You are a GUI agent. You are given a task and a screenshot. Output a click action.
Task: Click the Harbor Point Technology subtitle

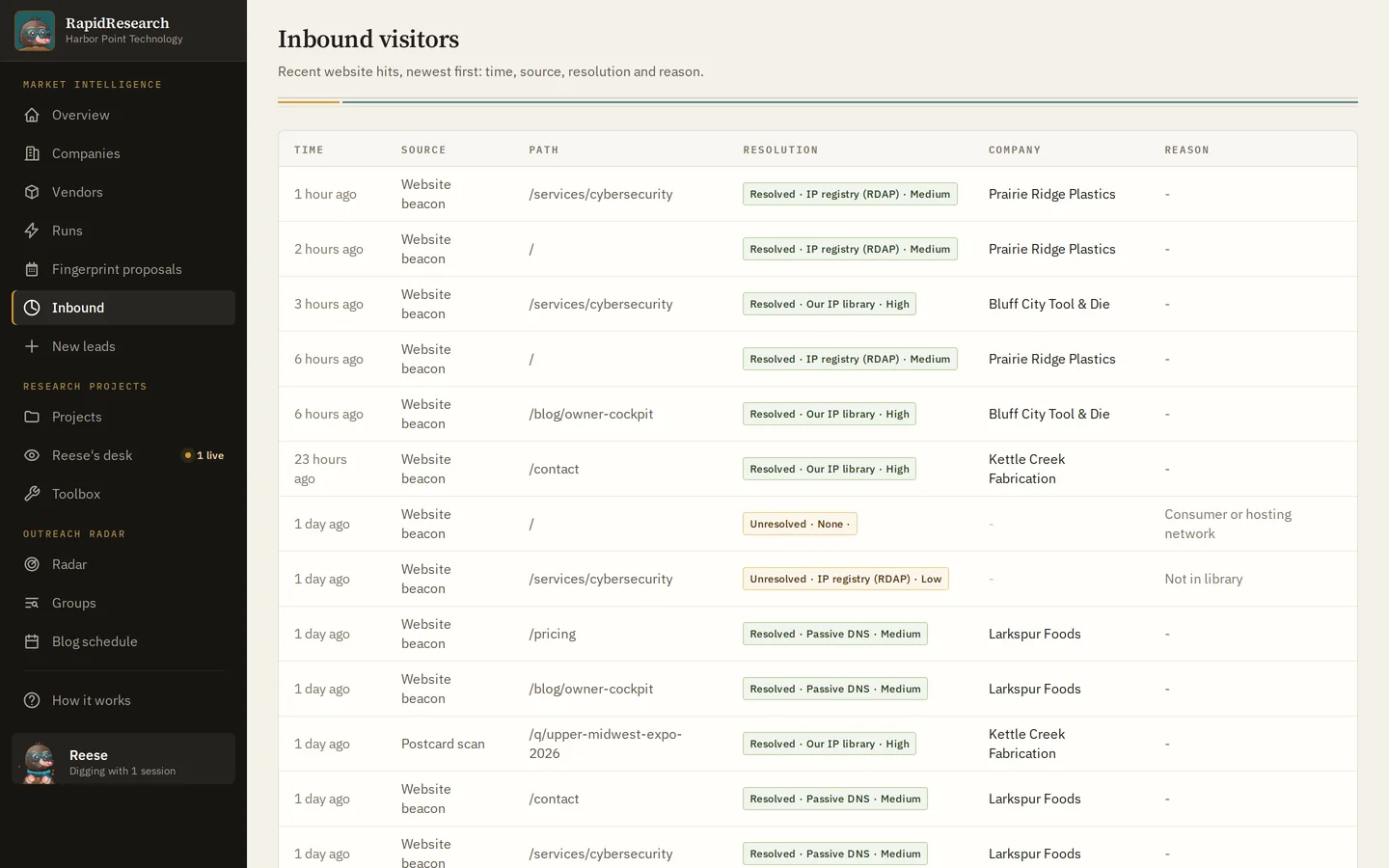point(124,40)
